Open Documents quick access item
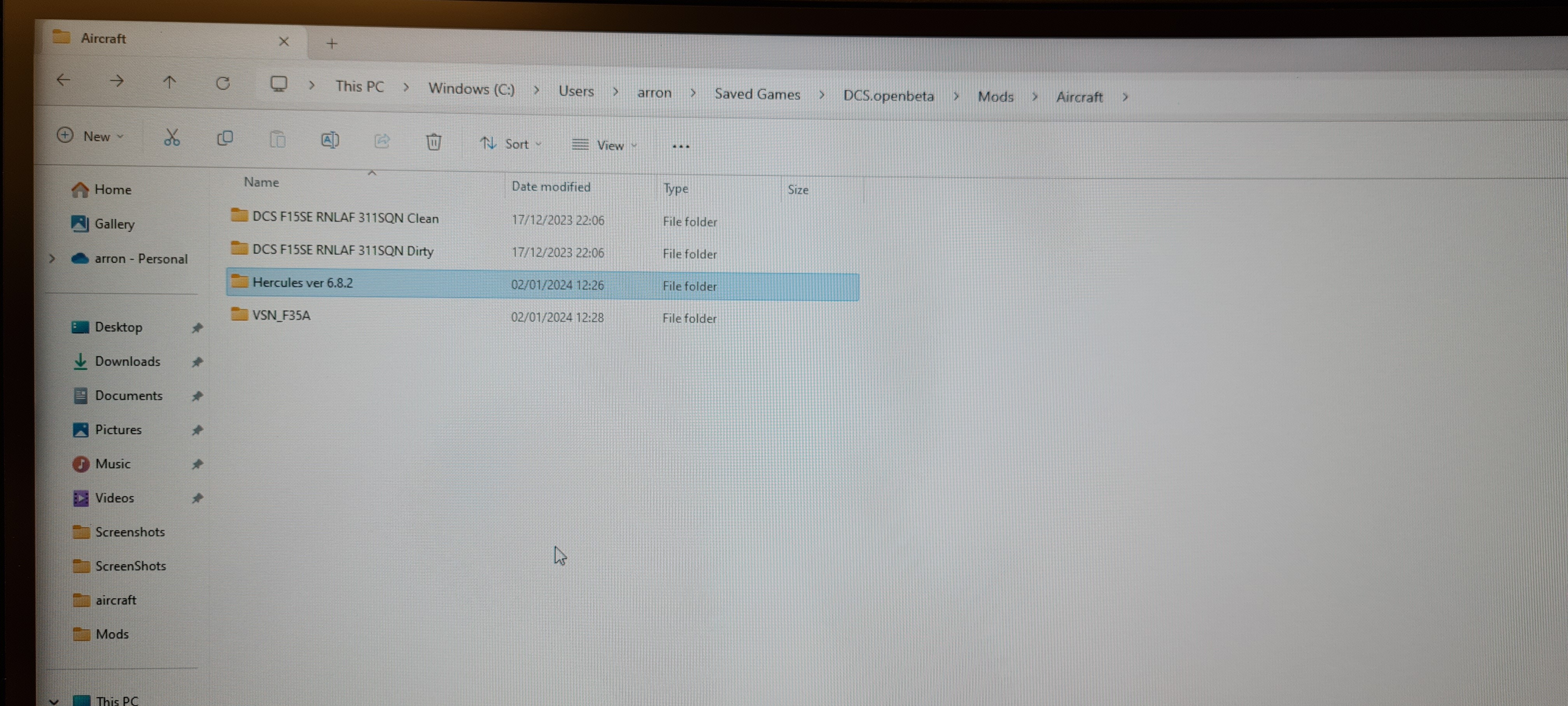Viewport: 1568px width, 706px height. point(117,395)
